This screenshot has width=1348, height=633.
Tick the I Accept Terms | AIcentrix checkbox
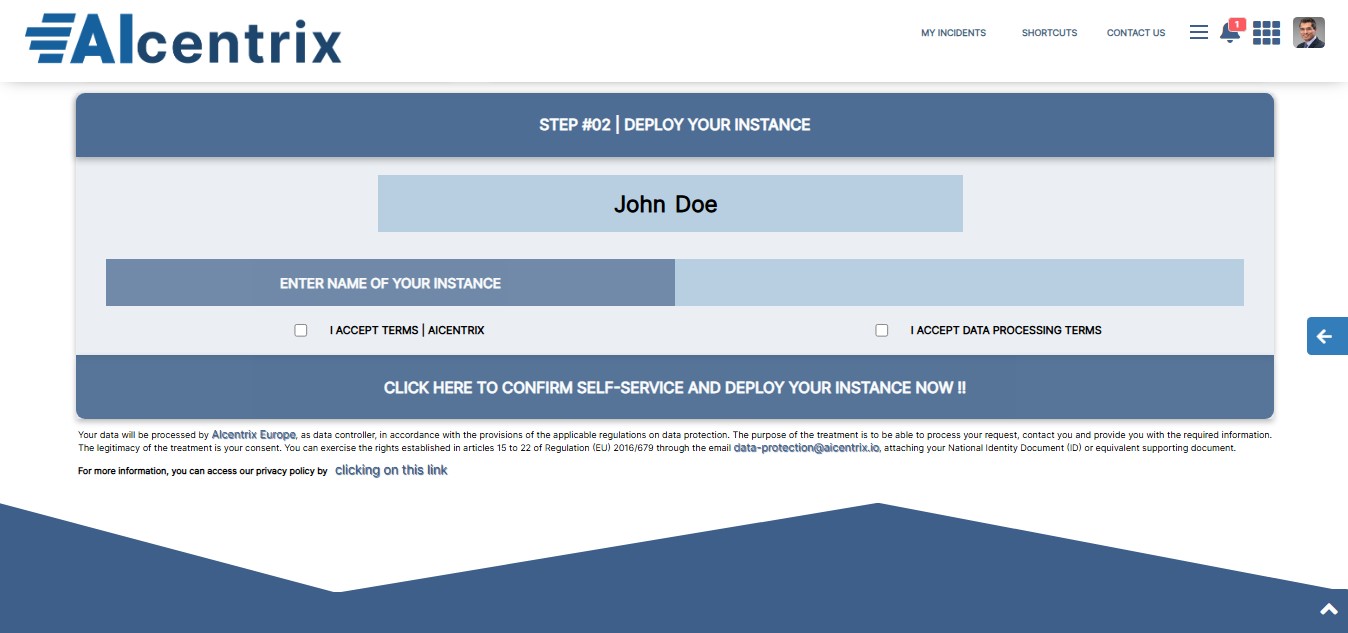pyautogui.click(x=301, y=330)
